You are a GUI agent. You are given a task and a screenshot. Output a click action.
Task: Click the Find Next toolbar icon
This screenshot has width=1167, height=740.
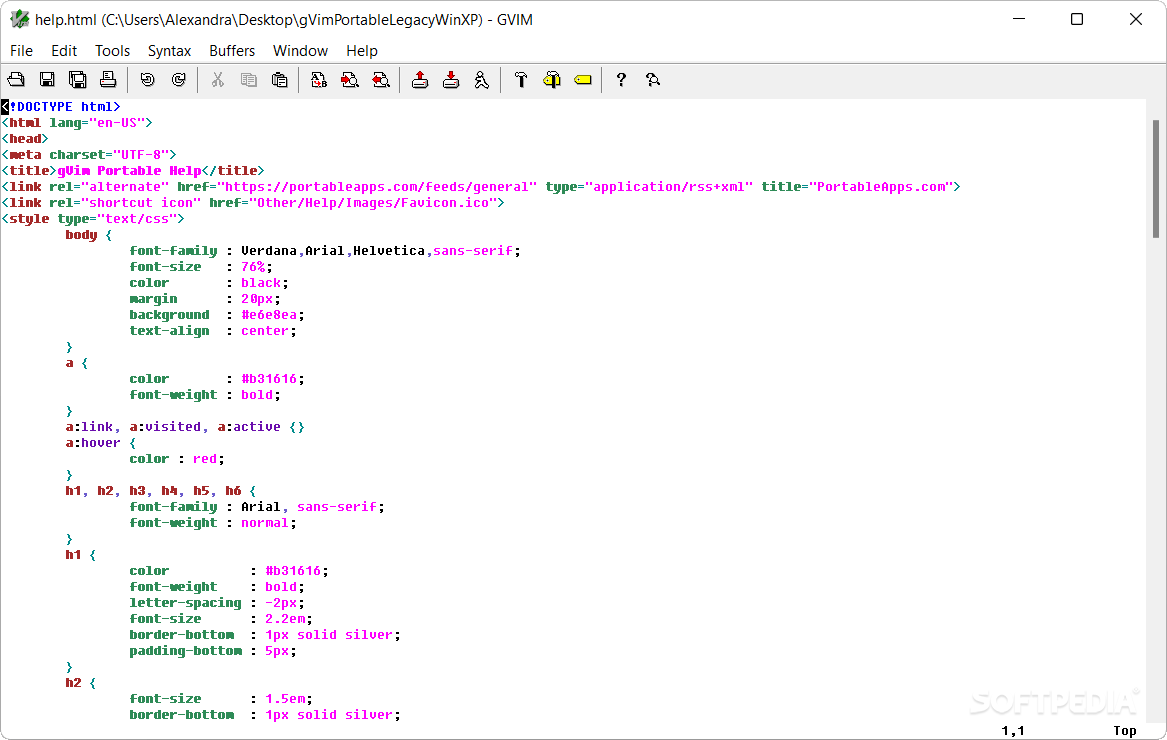tap(350, 80)
